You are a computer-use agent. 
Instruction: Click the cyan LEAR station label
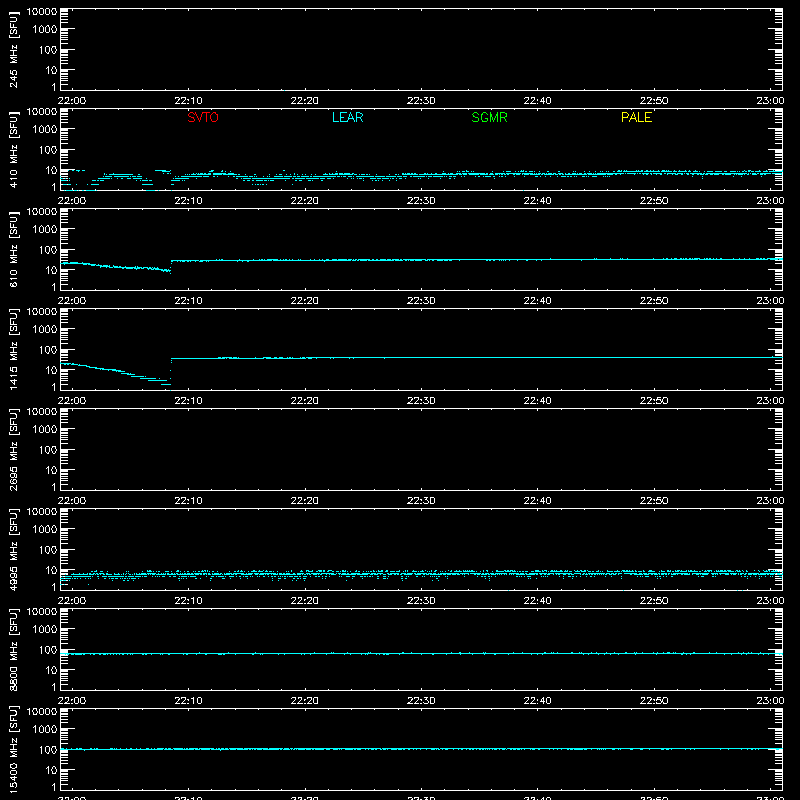[x=347, y=117]
